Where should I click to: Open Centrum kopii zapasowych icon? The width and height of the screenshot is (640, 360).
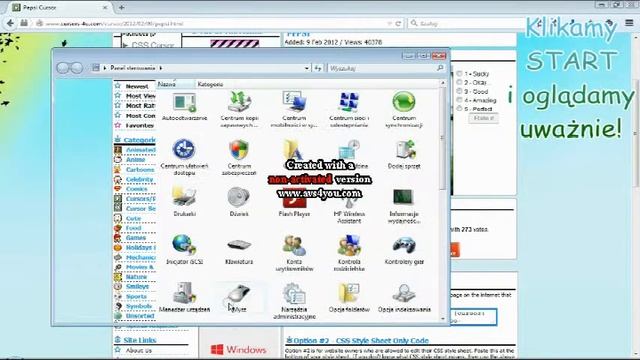[x=239, y=109]
